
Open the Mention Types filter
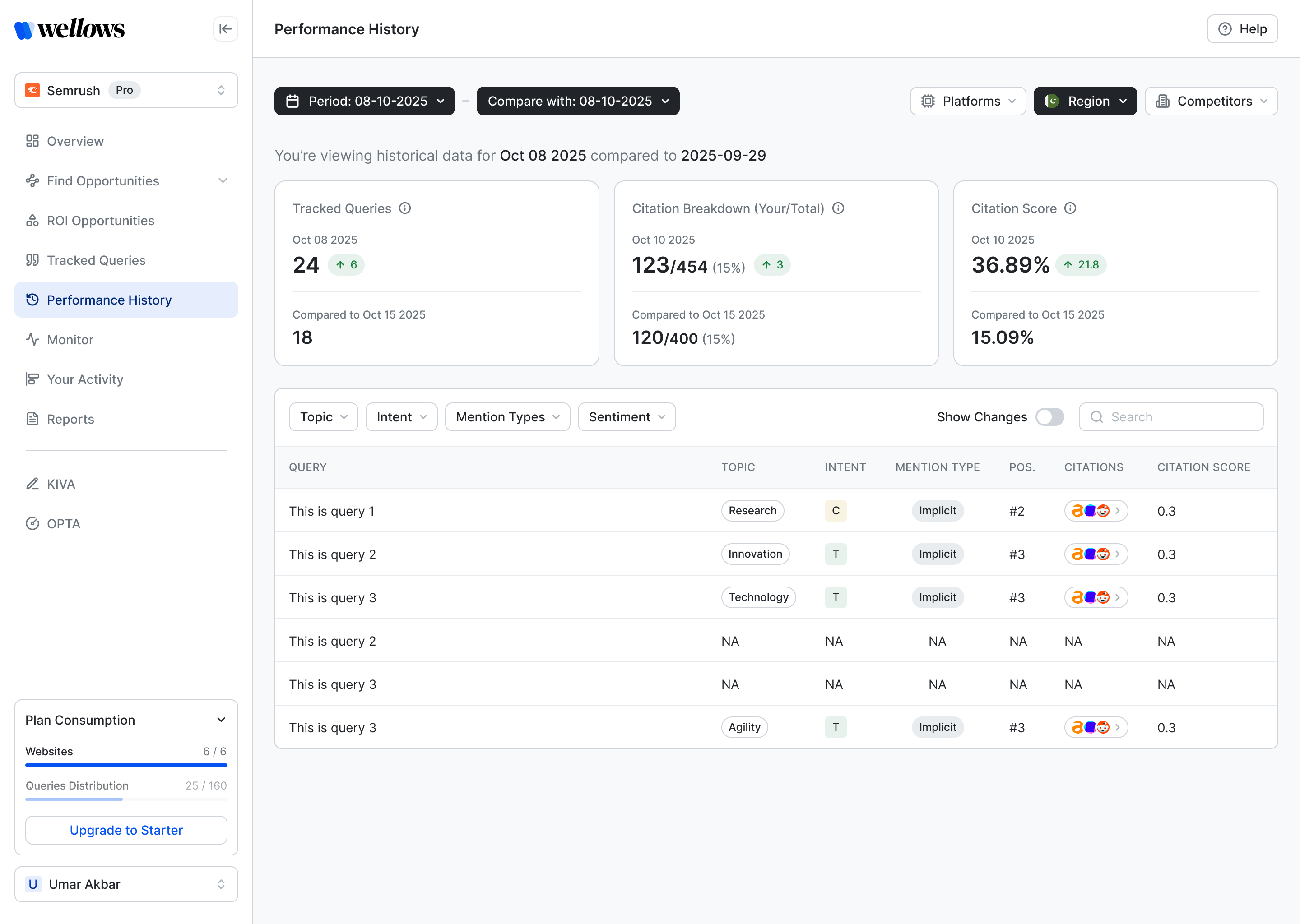pos(507,417)
